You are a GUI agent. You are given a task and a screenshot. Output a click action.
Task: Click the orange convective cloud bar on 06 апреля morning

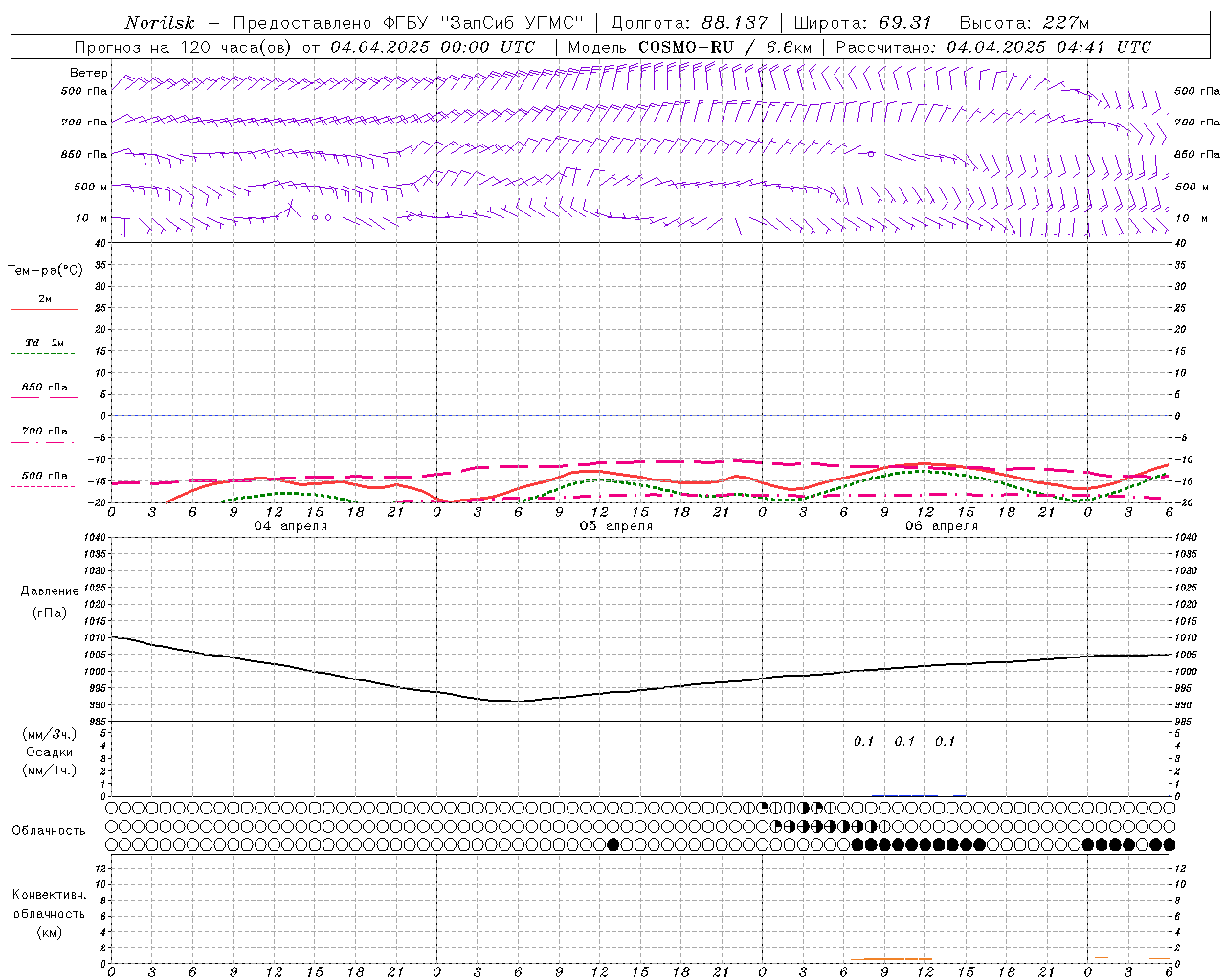(x=891, y=959)
